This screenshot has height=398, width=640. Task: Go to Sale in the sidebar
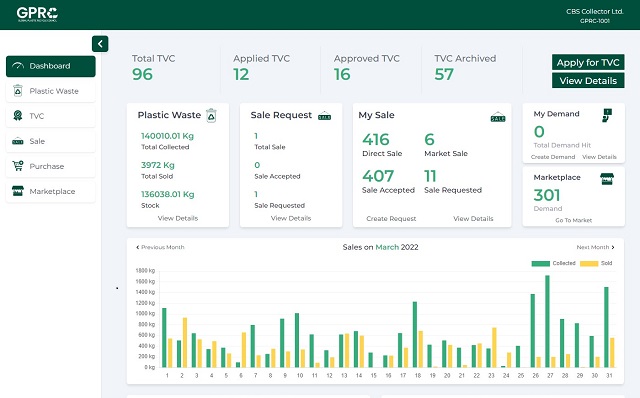51,141
